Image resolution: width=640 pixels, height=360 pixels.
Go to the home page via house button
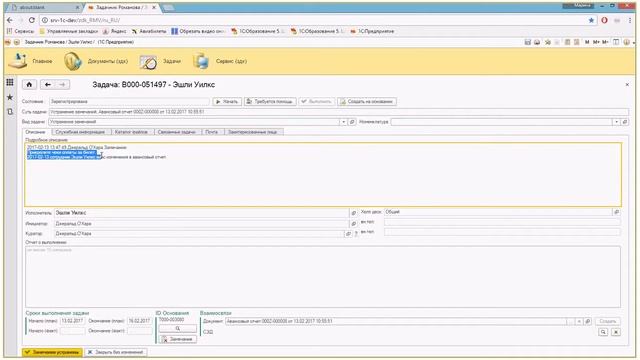29,84
